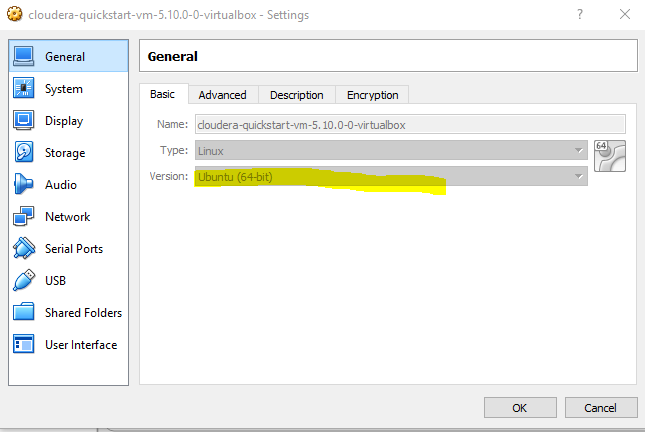The height and width of the screenshot is (432, 645).
Task: Open the Encryption tab
Action: click(373, 95)
